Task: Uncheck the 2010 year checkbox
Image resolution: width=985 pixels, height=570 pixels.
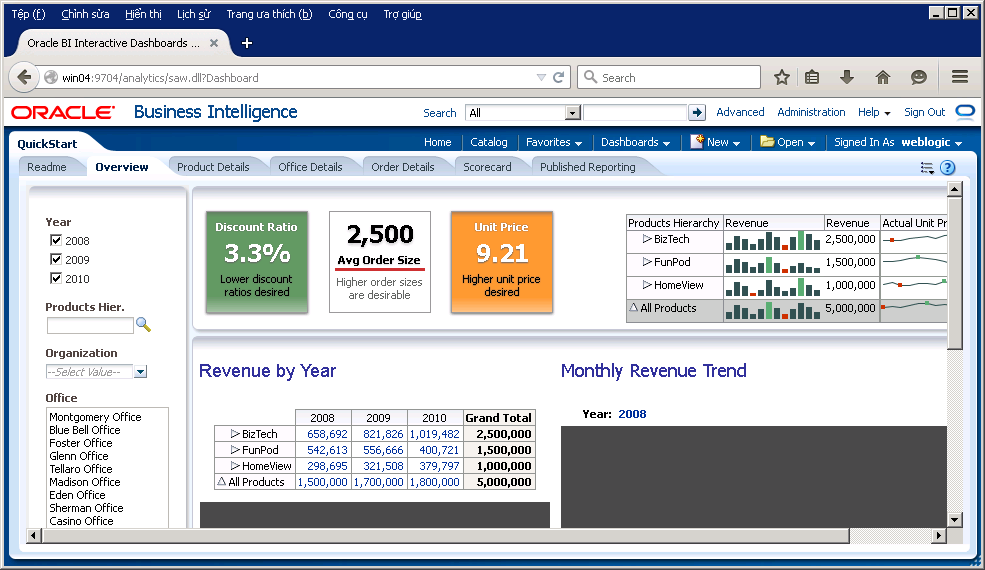Action: [x=56, y=278]
